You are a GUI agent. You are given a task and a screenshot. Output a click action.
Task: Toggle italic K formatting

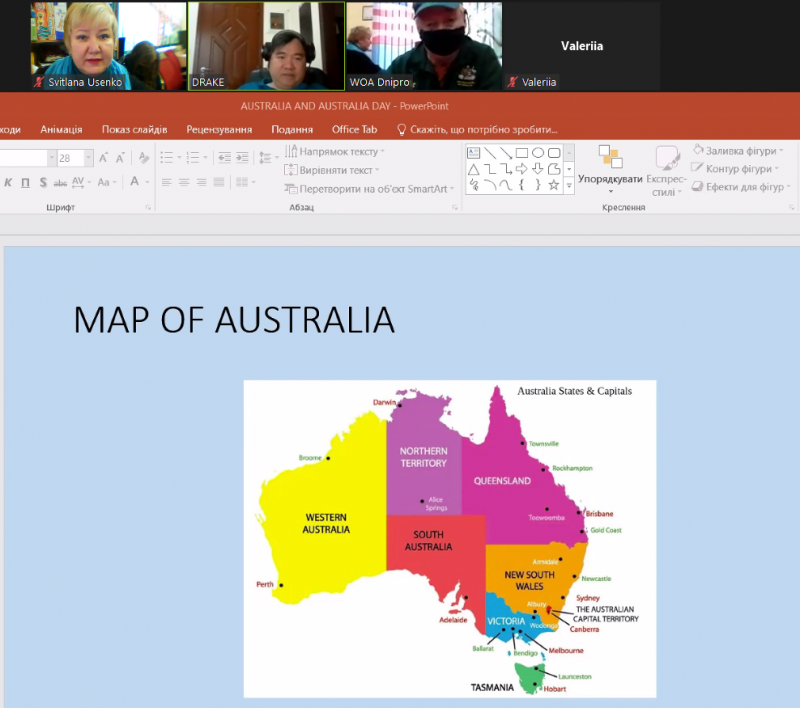coord(8,182)
